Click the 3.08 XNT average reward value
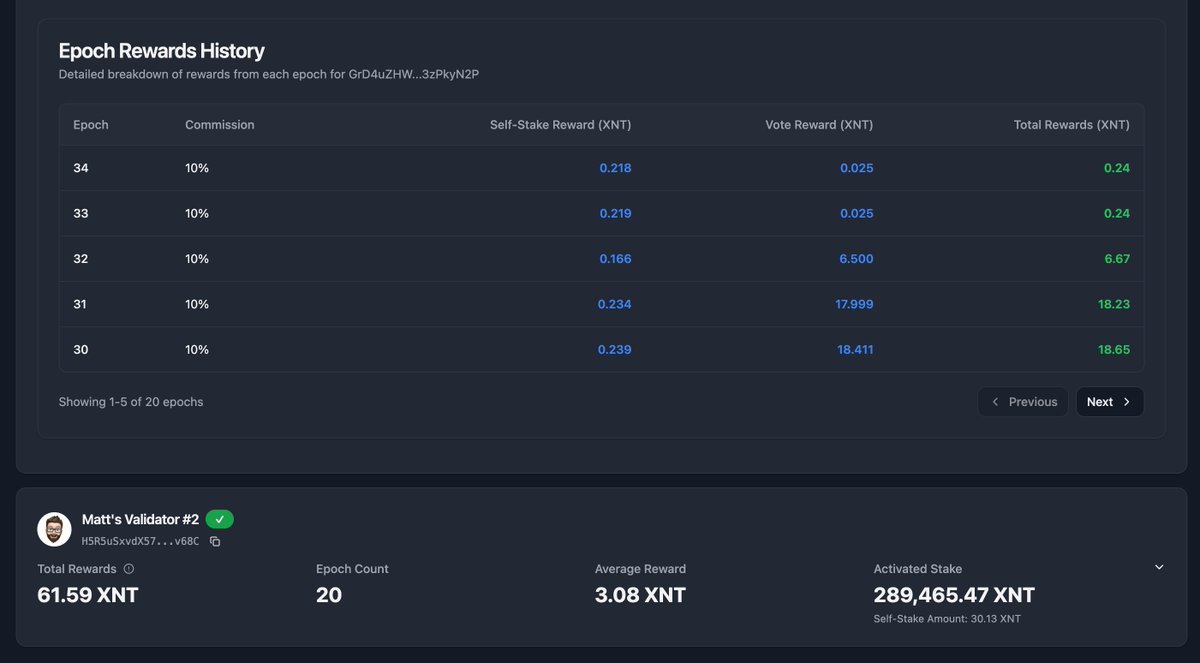Viewport: 1200px width, 663px height. (640, 595)
